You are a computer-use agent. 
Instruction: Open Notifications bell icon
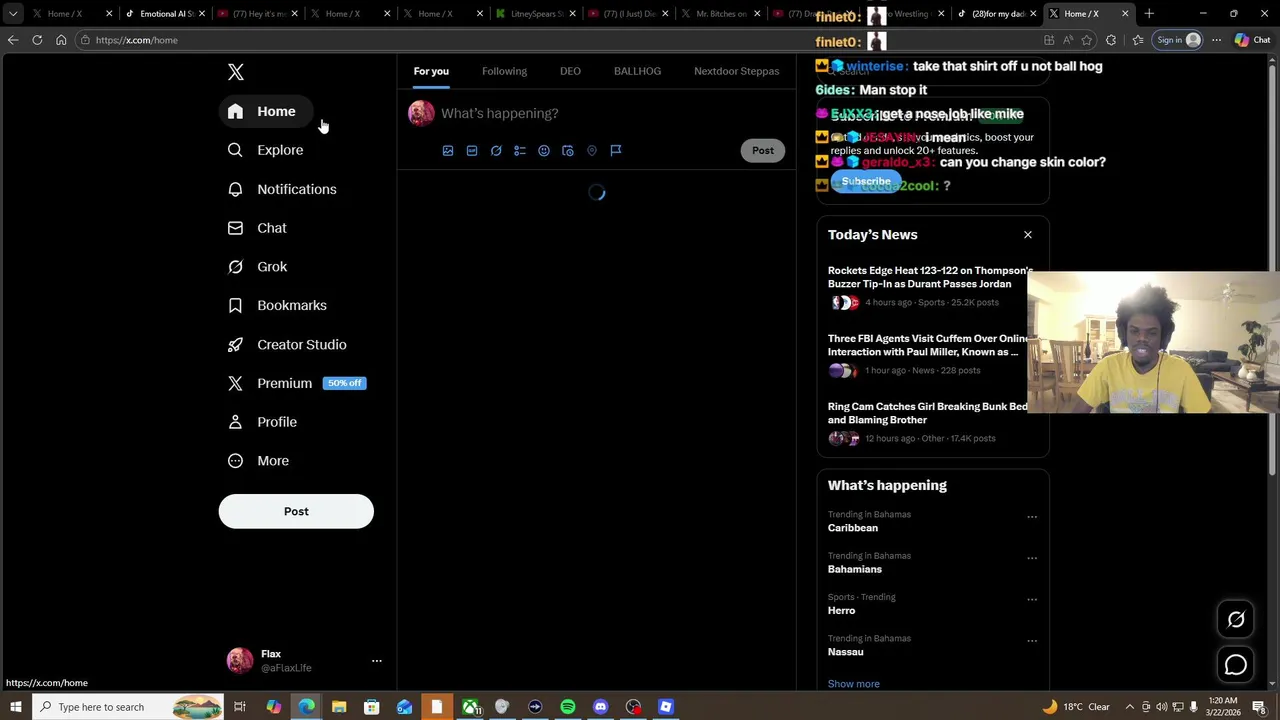coord(235,189)
